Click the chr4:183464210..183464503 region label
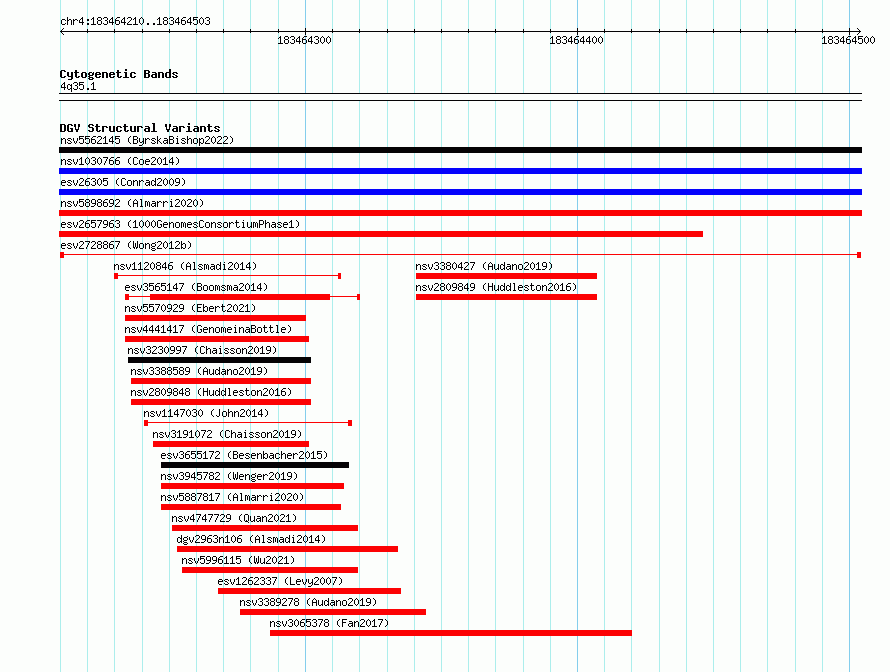The image size is (890, 672). (x=135, y=21)
